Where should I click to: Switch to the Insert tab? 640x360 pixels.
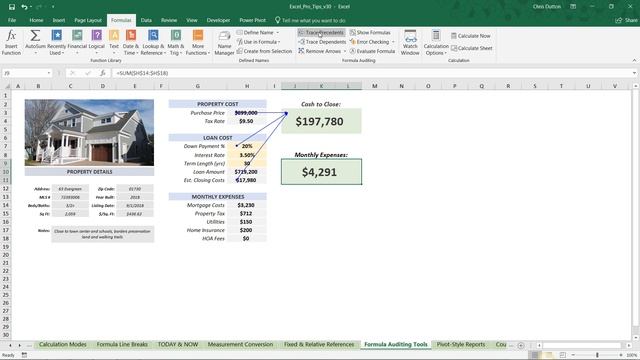coord(58,20)
